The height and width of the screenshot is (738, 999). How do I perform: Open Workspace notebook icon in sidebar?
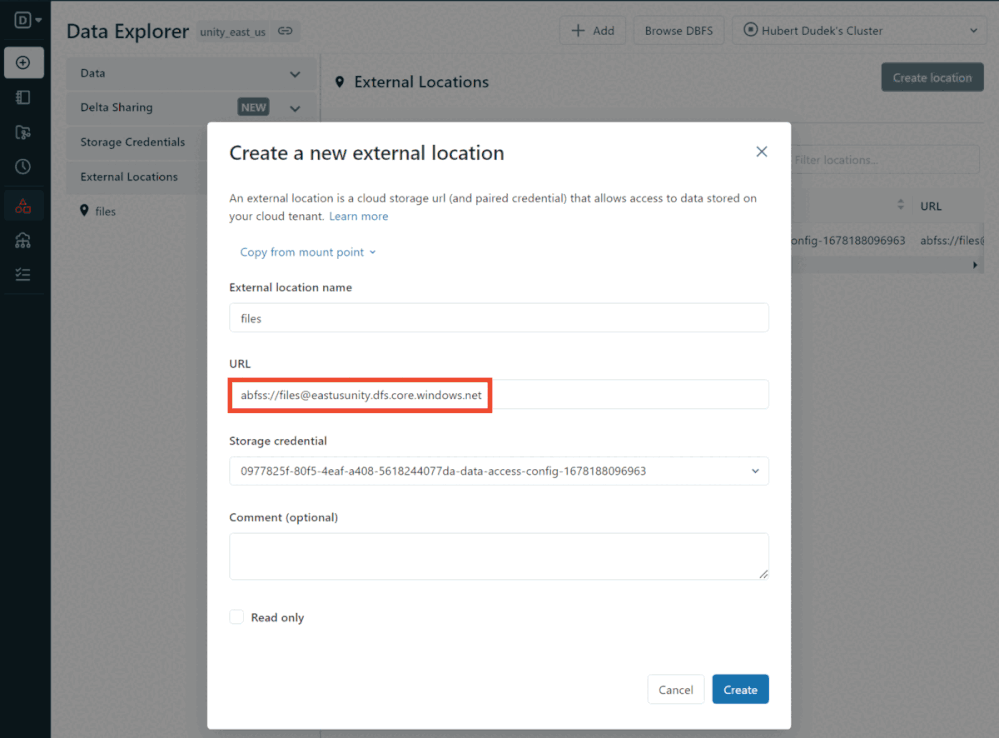tap(23, 98)
